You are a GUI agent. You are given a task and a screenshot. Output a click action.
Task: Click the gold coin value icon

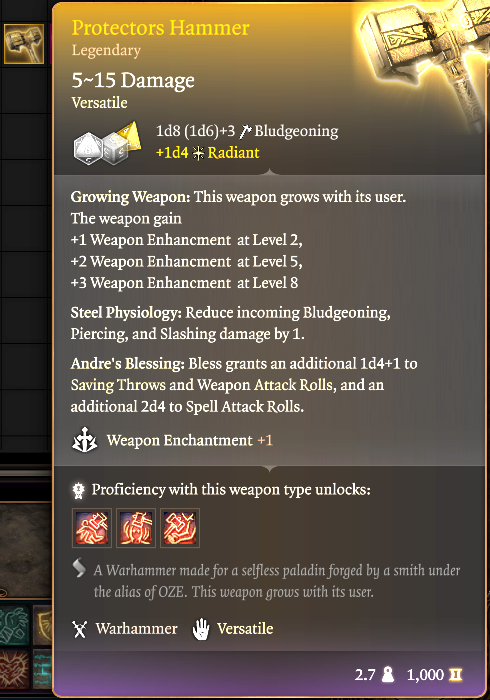455,675
